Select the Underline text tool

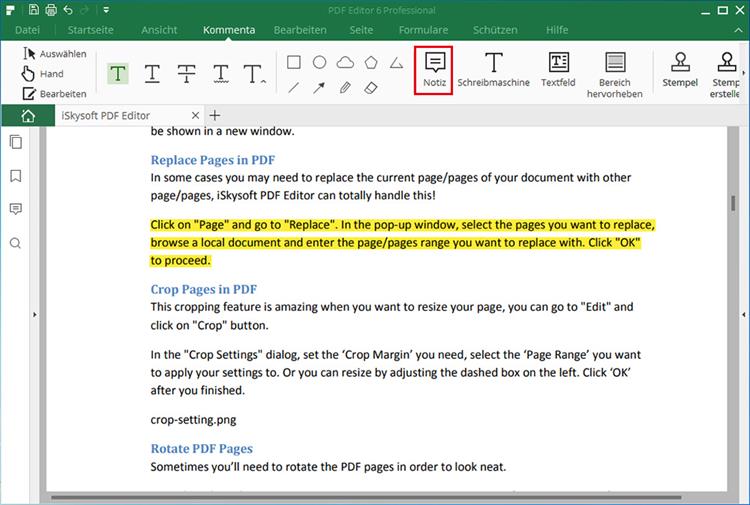click(152, 74)
